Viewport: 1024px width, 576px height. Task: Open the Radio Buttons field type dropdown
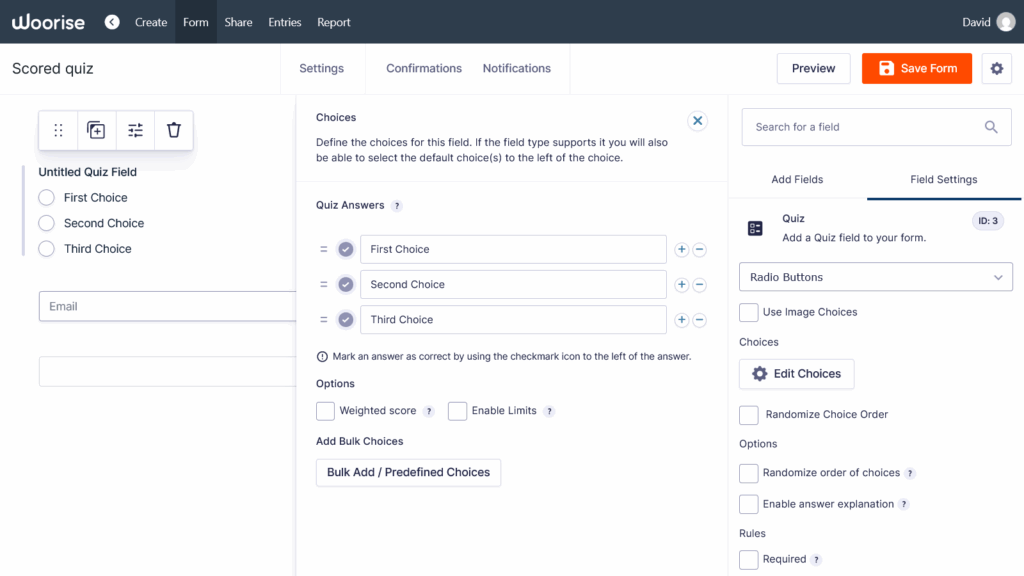pyautogui.click(x=876, y=277)
